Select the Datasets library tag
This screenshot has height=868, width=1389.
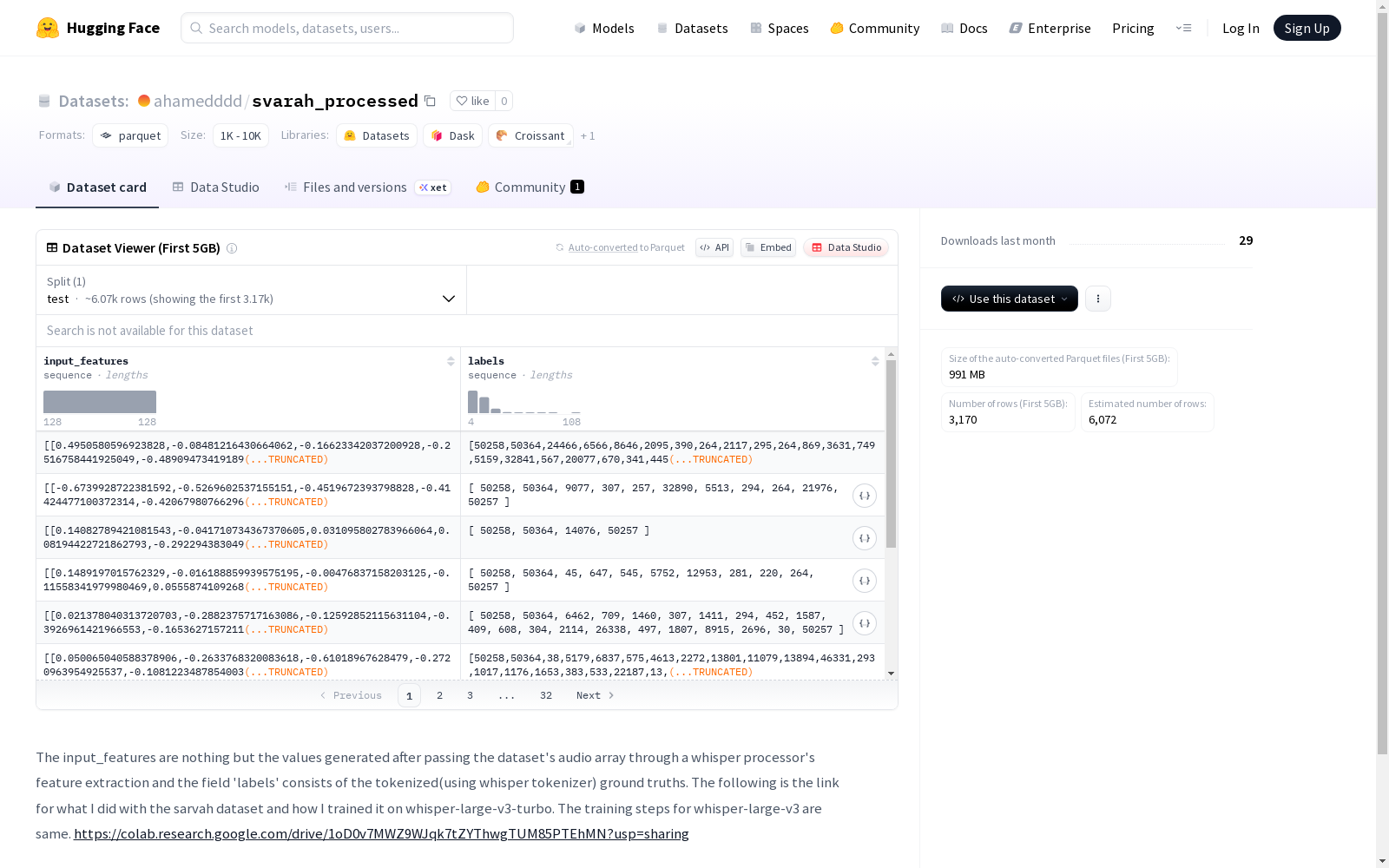tap(377, 135)
